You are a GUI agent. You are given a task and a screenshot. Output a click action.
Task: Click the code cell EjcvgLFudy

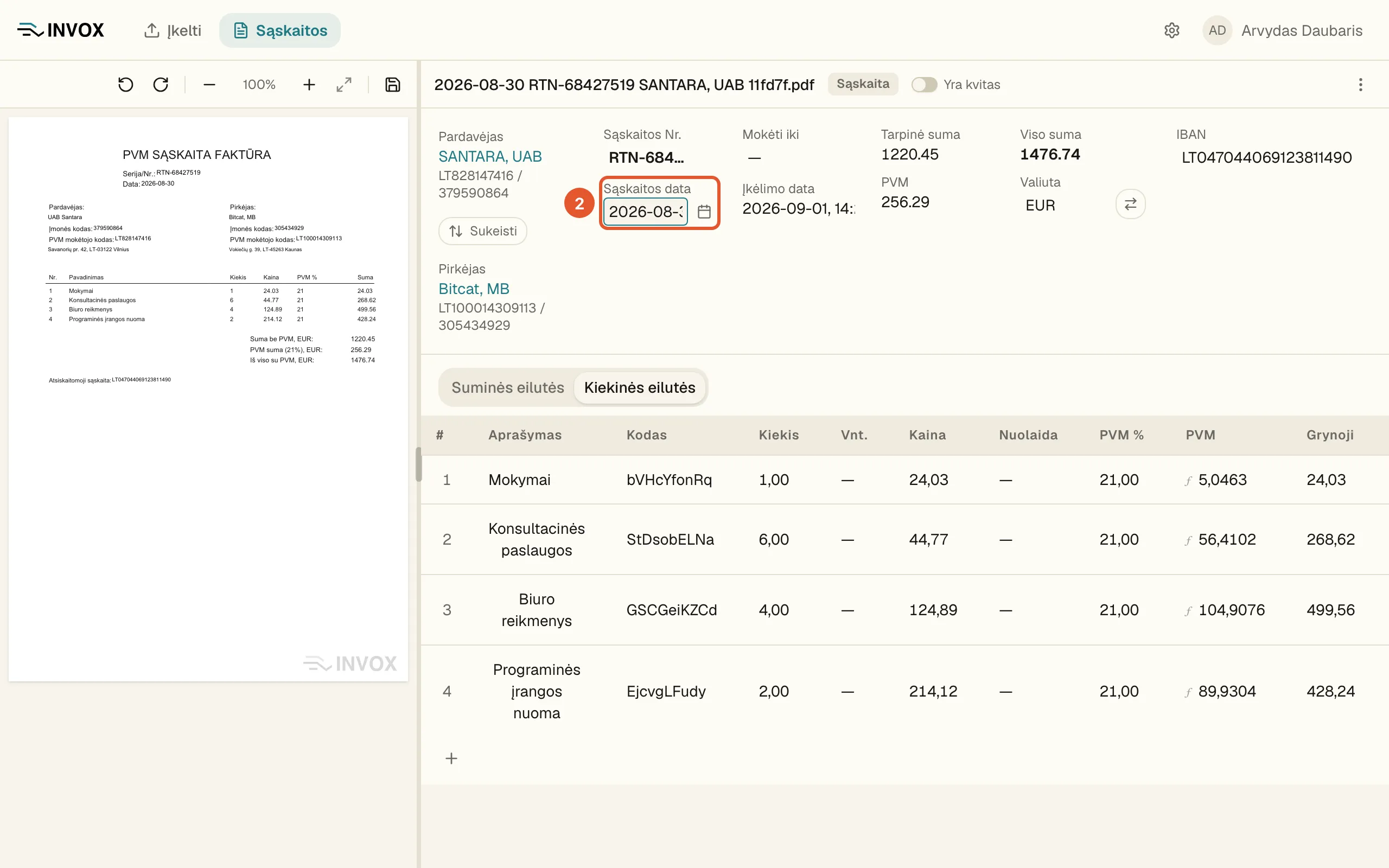[x=666, y=692]
